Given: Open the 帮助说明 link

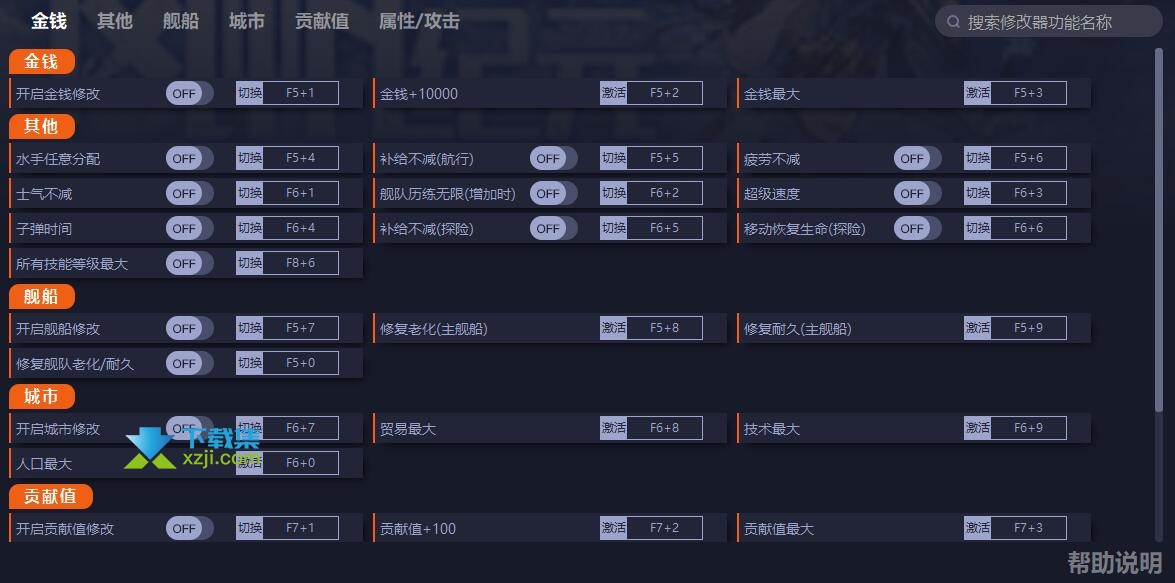Looking at the screenshot, I should [1114, 562].
